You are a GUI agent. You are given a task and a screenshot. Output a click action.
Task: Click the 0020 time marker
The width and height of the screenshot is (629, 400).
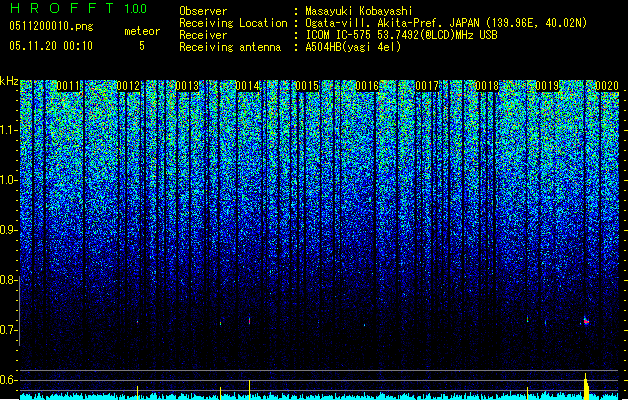(x=607, y=86)
